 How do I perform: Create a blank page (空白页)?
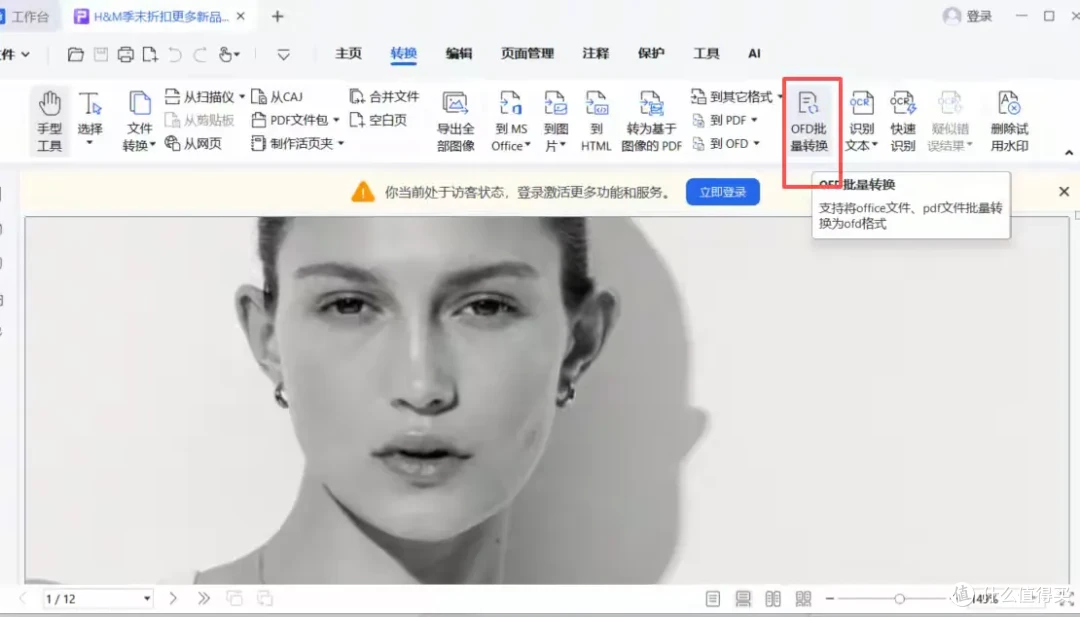(x=378, y=120)
